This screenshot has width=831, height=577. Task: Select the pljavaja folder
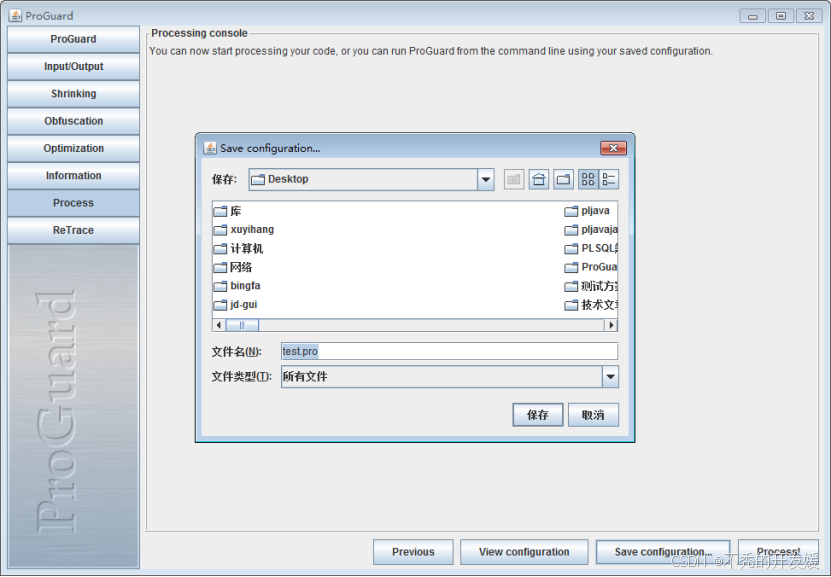pyautogui.click(x=591, y=230)
